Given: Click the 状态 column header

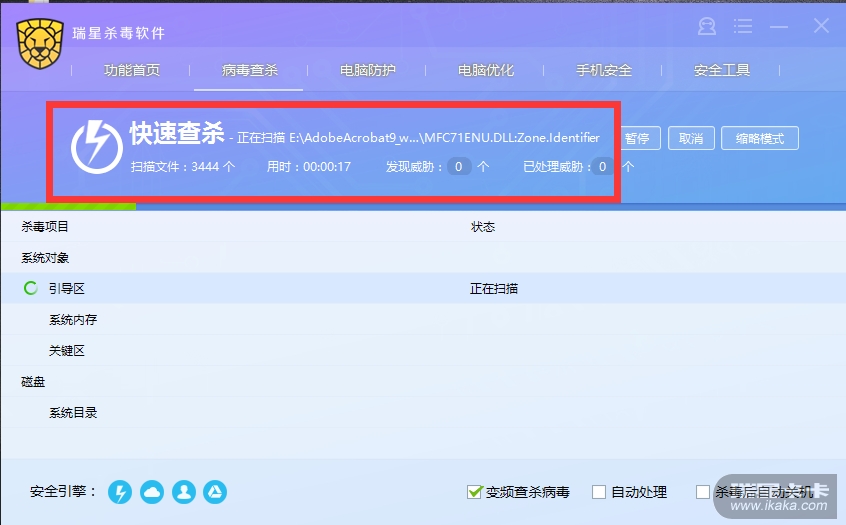Looking at the screenshot, I should point(483,227).
